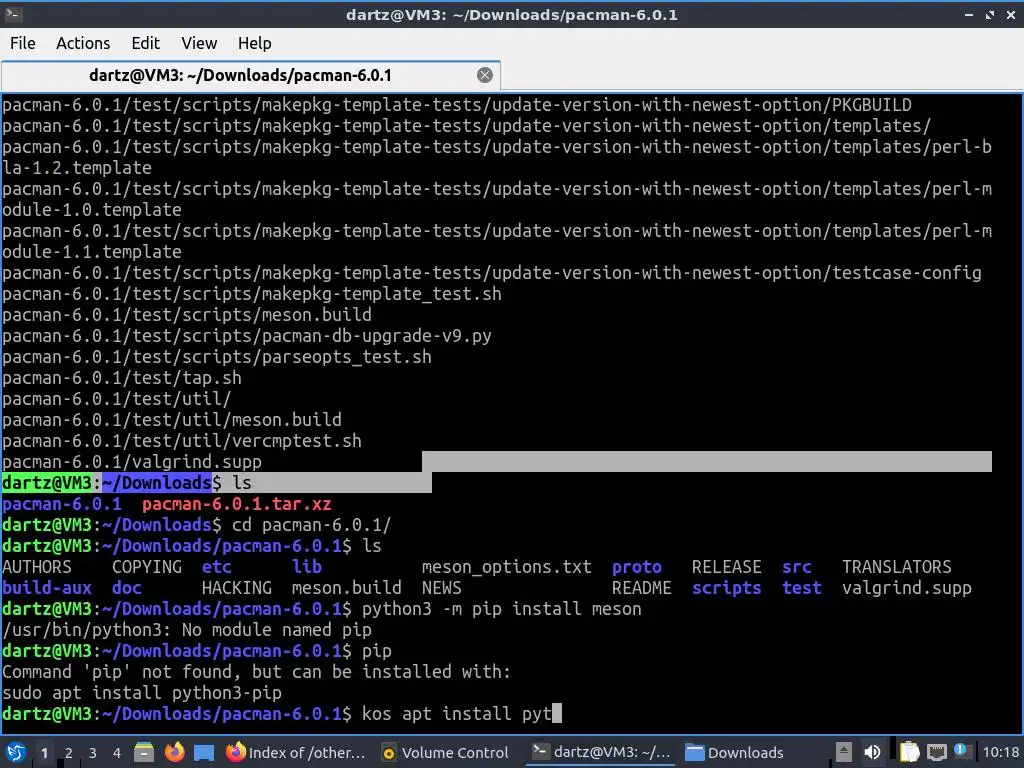The height and width of the screenshot is (768, 1024).
Task: Click the 'scripts' directory name
Action: click(726, 588)
